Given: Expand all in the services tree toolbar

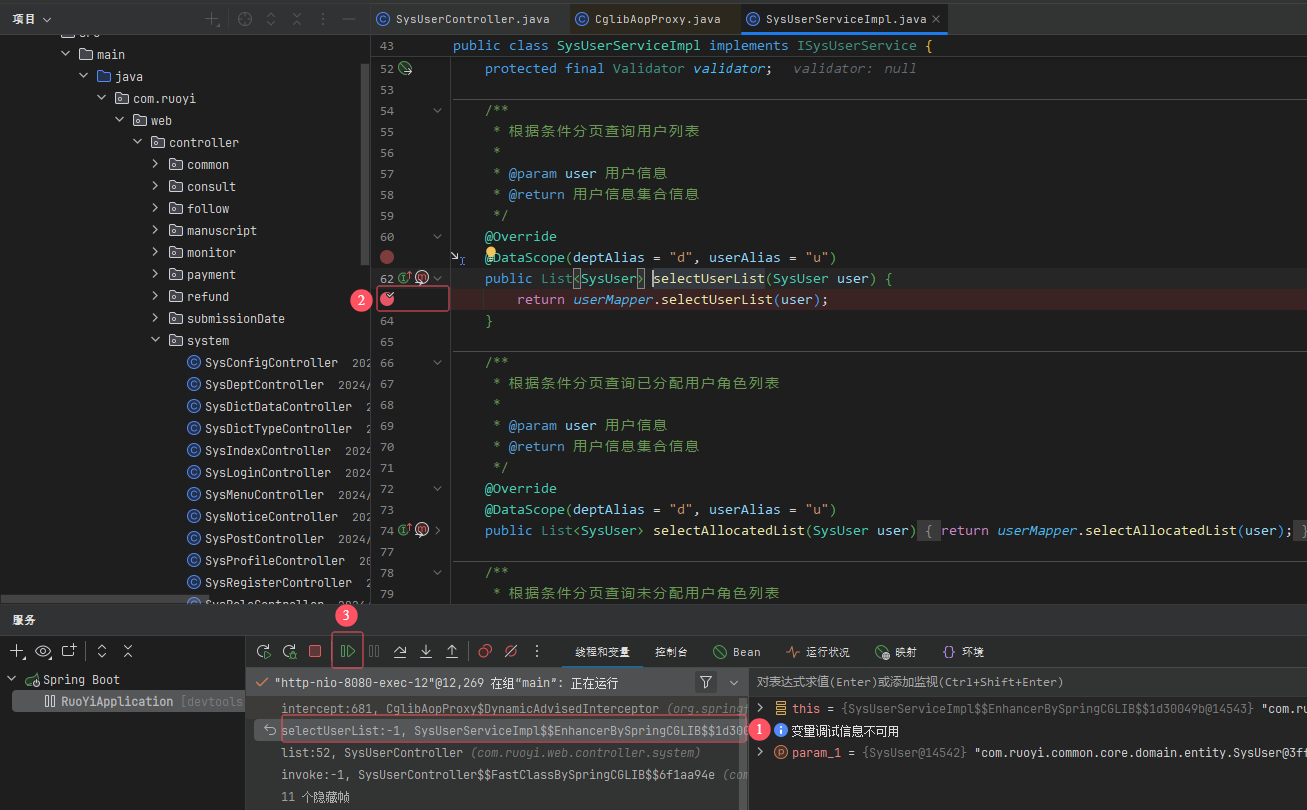Looking at the screenshot, I should 102,651.
